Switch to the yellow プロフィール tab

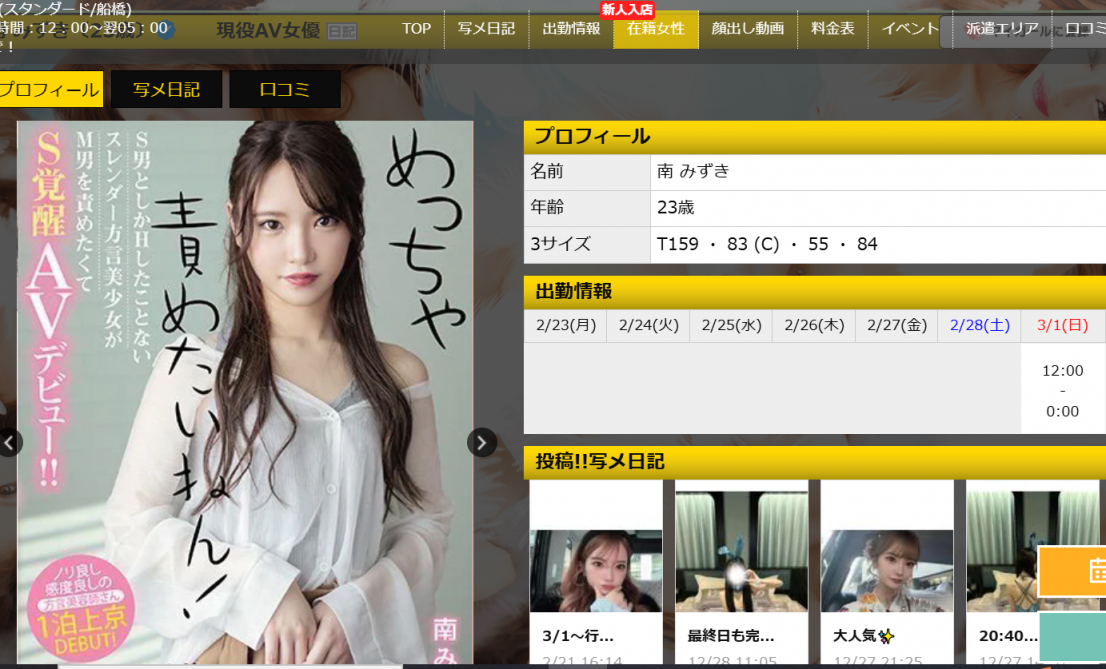(50, 90)
